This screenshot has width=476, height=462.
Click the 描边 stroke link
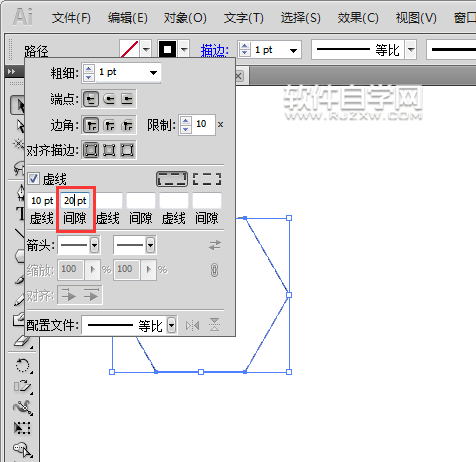click(214, 50)
